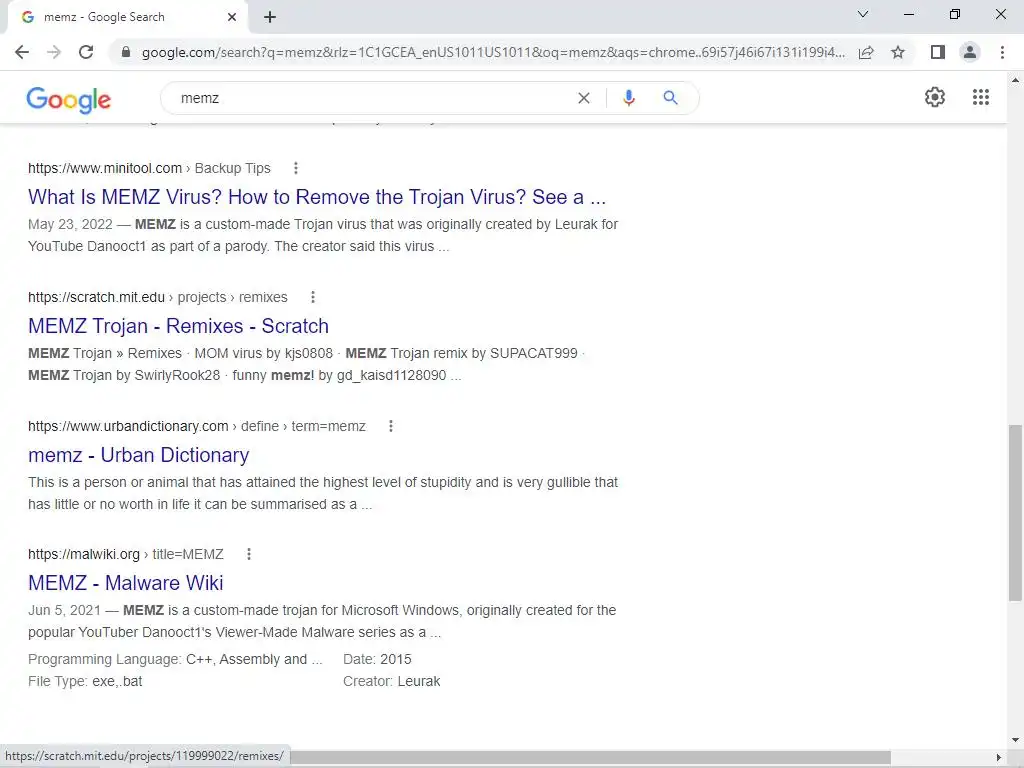Click the scroll-up arrow of the page scrollbar

tap(1015, 80)
